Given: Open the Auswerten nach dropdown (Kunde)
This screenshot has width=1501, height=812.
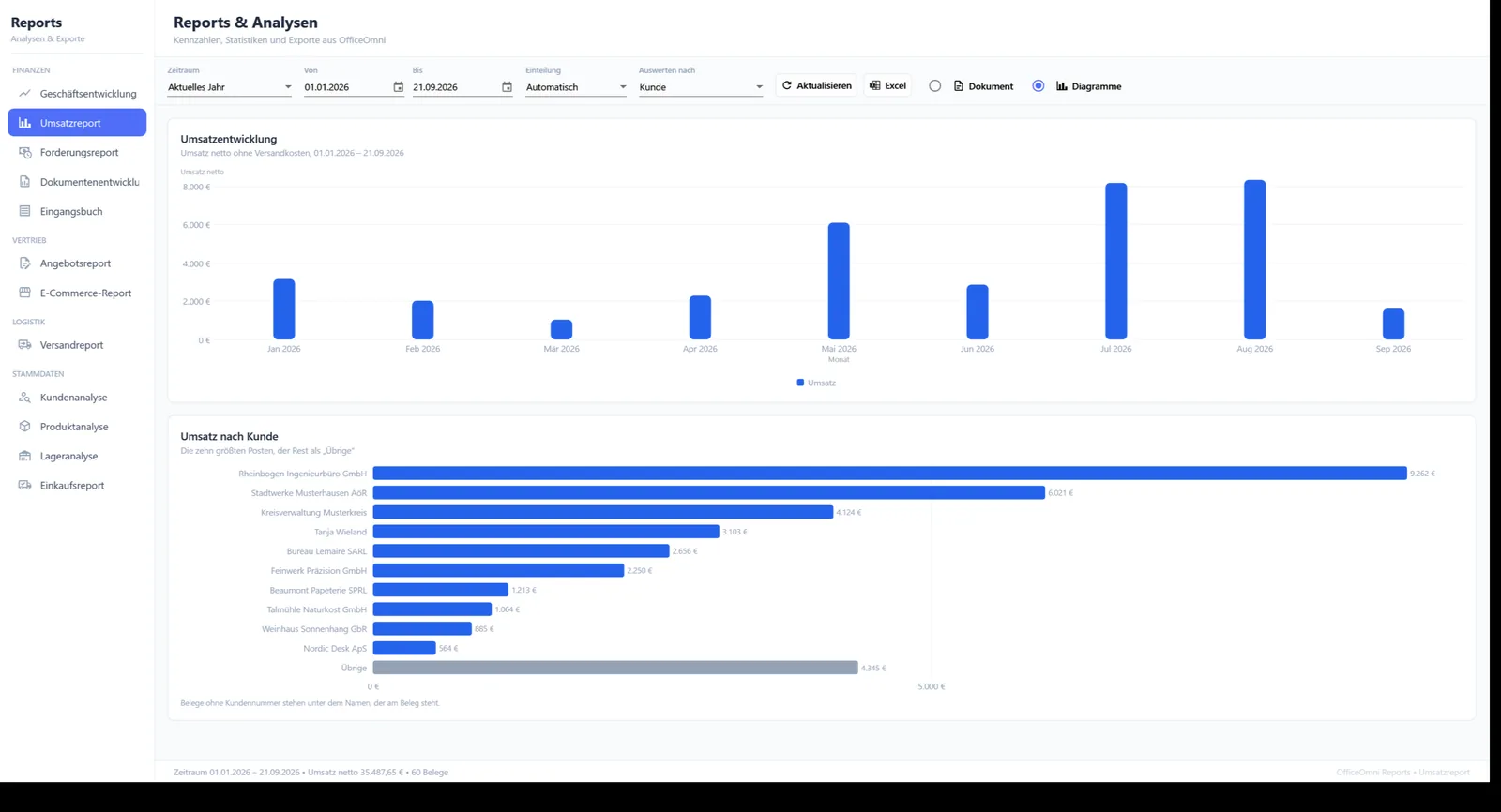Looking at the screenshot, I should pos(701,87).
